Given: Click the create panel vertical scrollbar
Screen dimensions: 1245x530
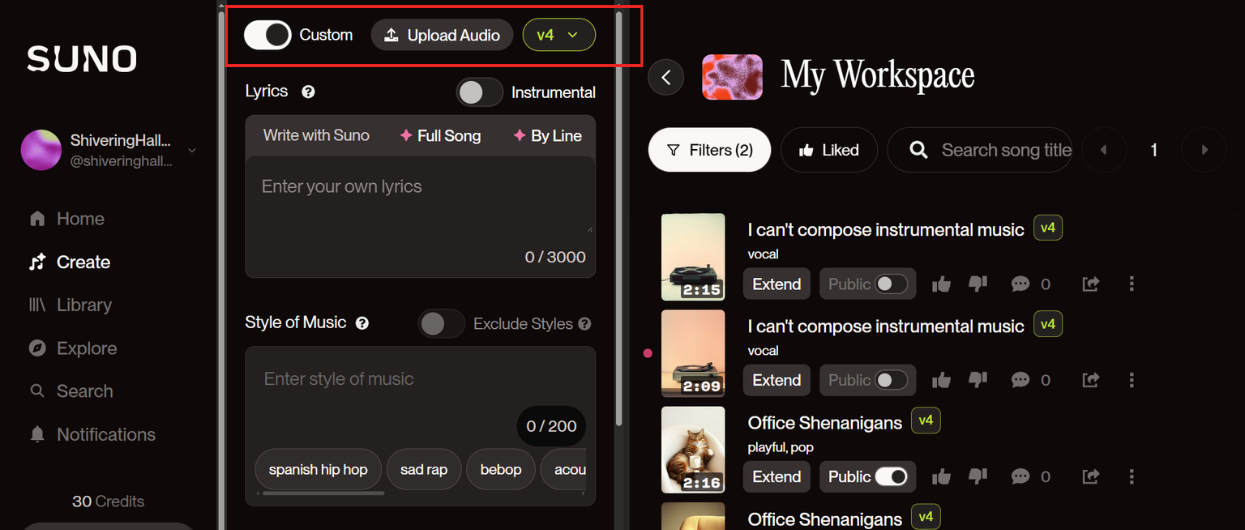Looking at the screenshot, I should (x=620, y=220).
